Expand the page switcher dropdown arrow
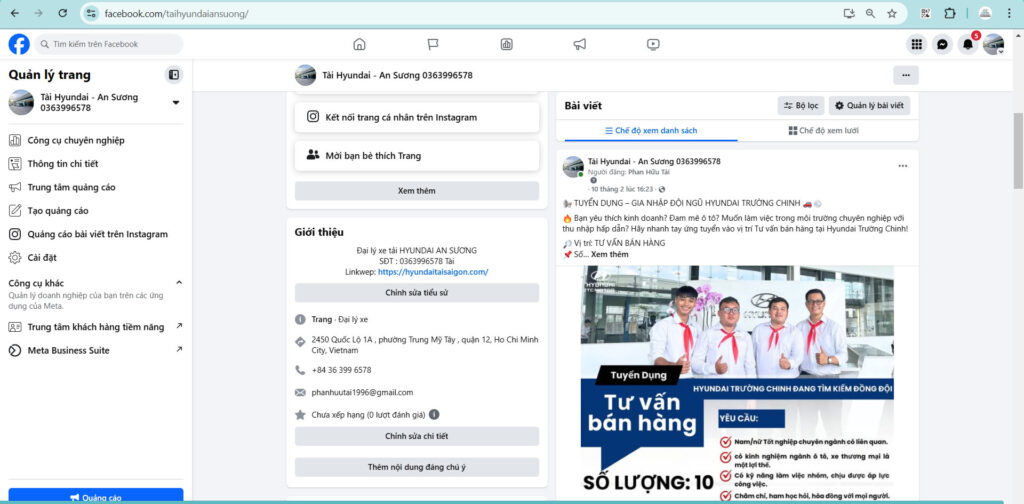Image resolution: width=1024 pixels, height=504 pixels. click(176, 102)
